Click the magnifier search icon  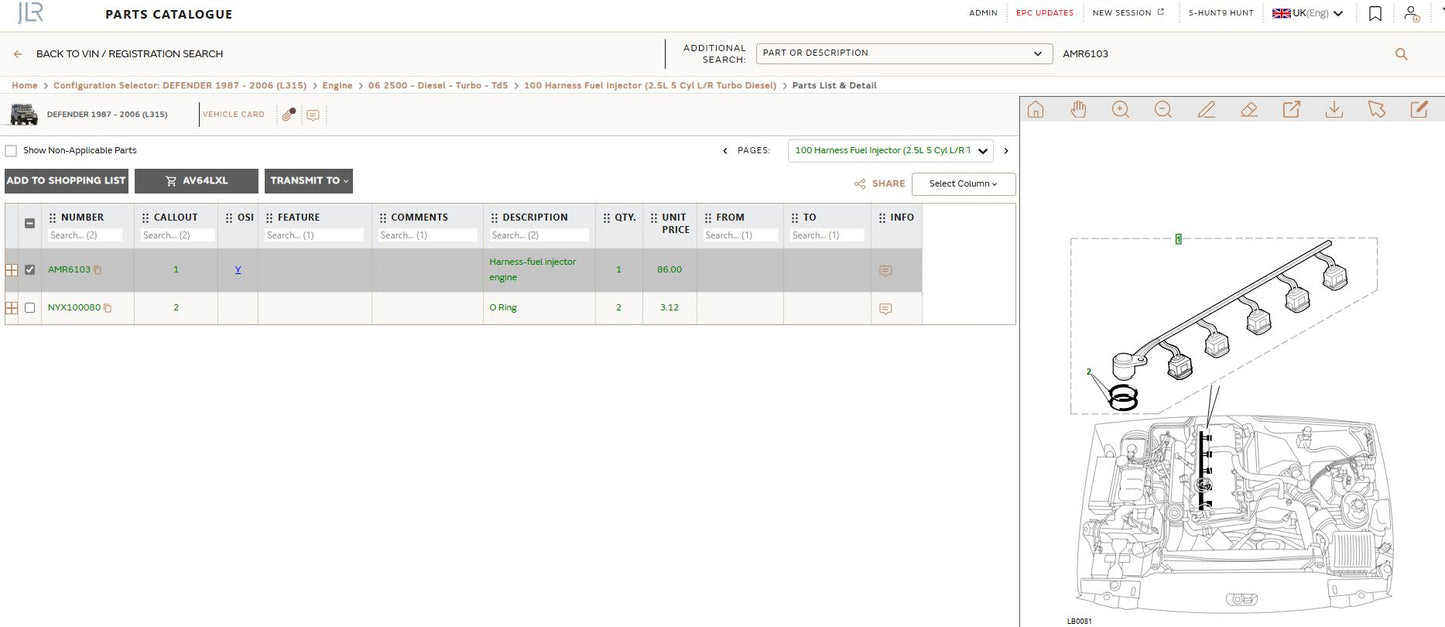tap(1401, 54)
